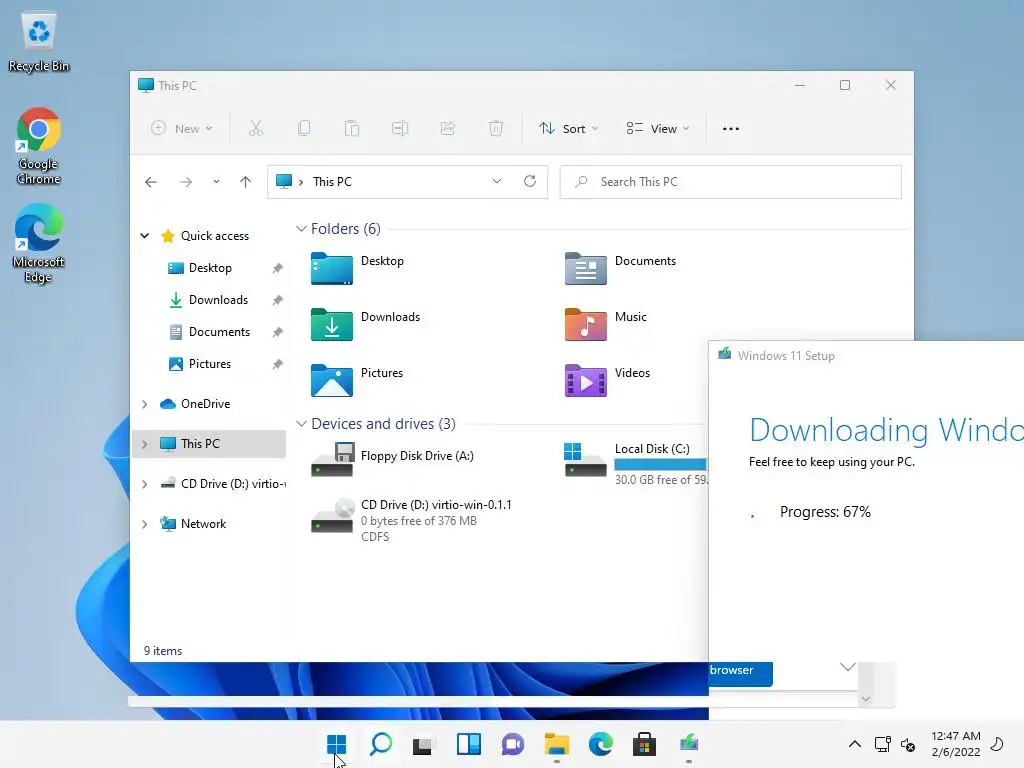The width and height of the screenshot is (1024, 768).
Task: Open Task View on the taskbar
Action: coord(423,744)
